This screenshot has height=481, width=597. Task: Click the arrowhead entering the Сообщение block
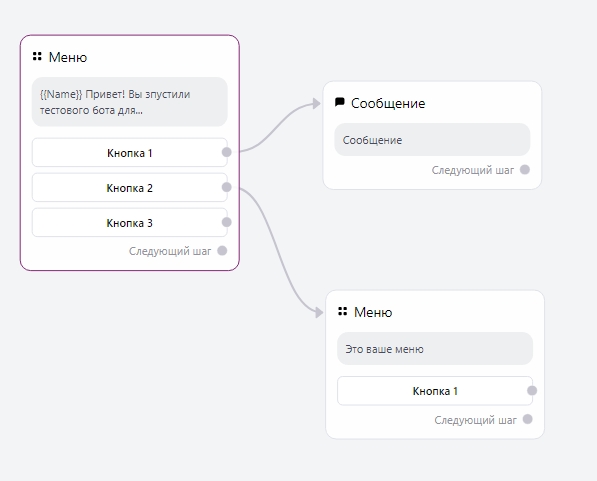pyautogui.click(x=316, y=103)
